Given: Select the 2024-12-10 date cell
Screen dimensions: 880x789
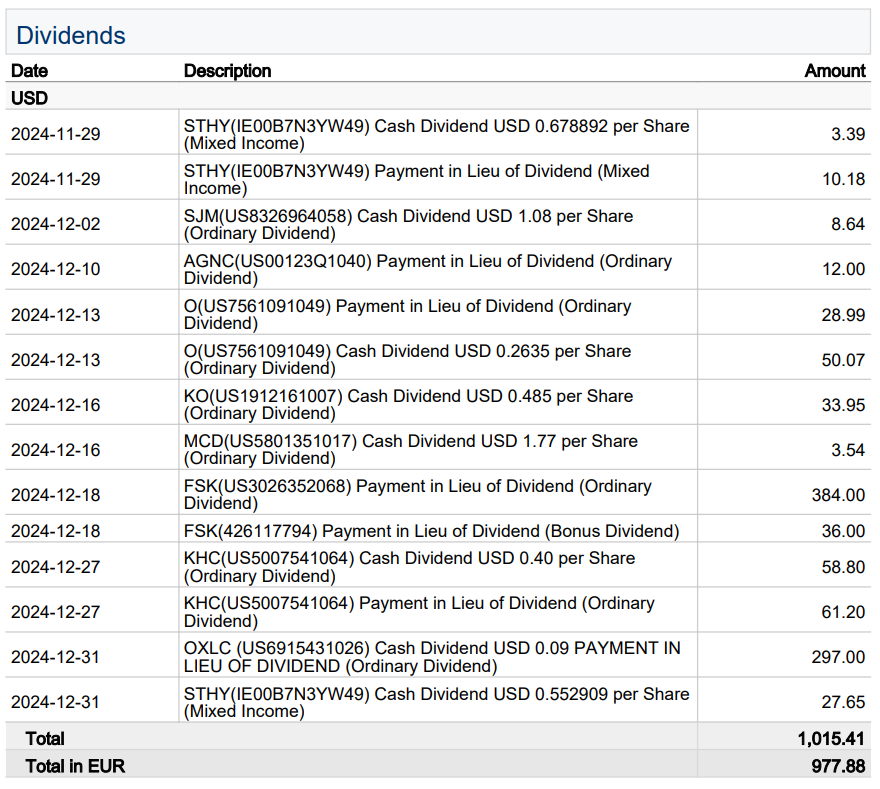Looking at the screenshot, I should click(x=56, y=269).
